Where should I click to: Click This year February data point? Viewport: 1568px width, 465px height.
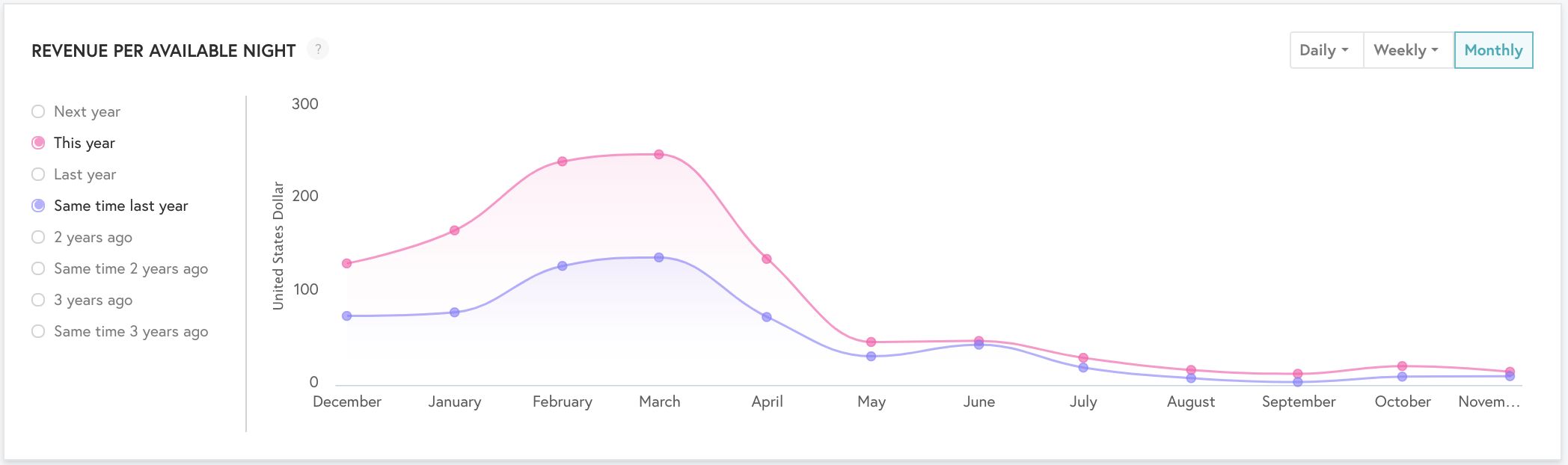(563, 161)
